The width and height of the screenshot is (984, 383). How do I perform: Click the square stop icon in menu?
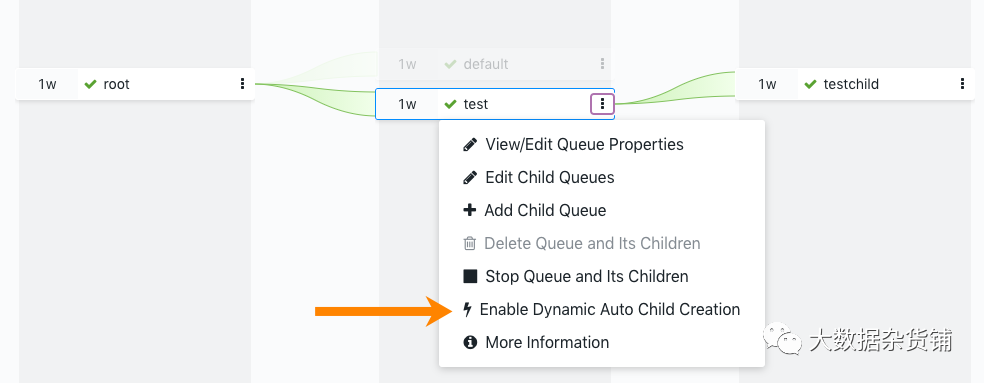coord(469,276)
